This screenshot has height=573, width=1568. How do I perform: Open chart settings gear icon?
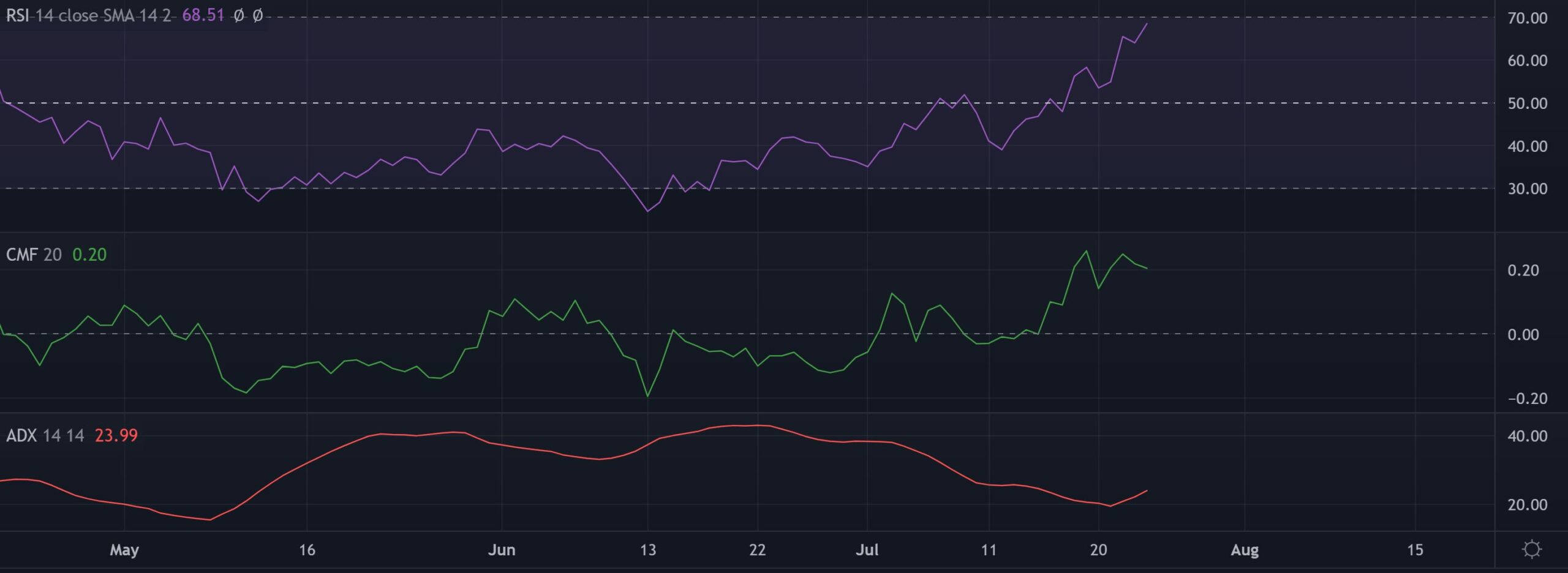(x=1531, y=549)
